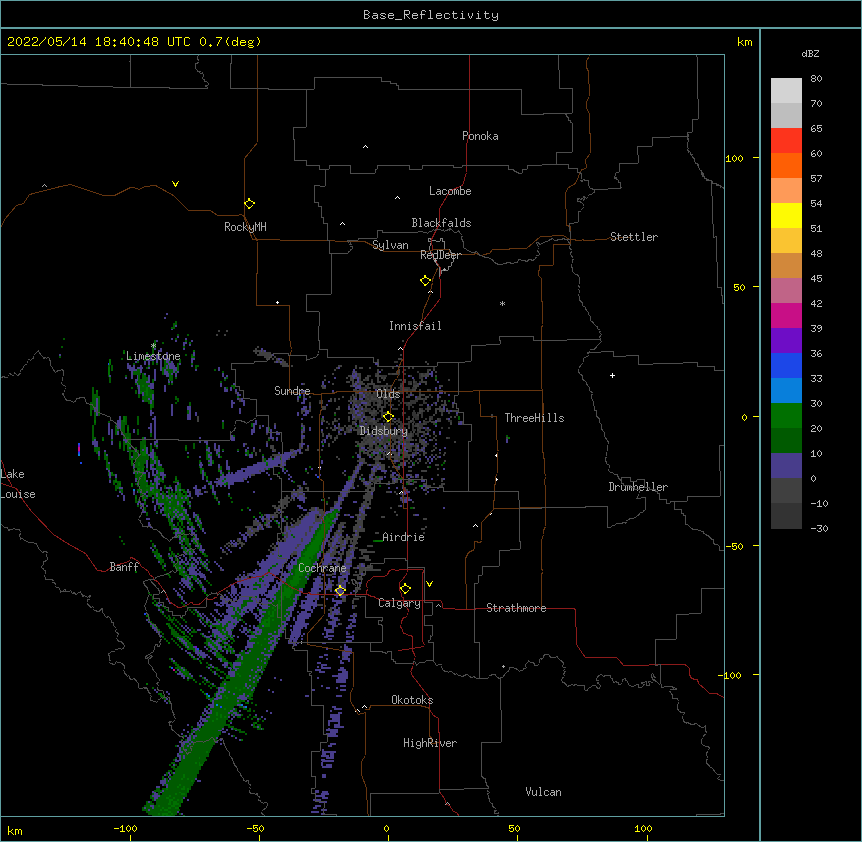Click the Airdrie city label
Image resolution: width=862 pixels, height=842 pixels.
(x=404, y=537)
